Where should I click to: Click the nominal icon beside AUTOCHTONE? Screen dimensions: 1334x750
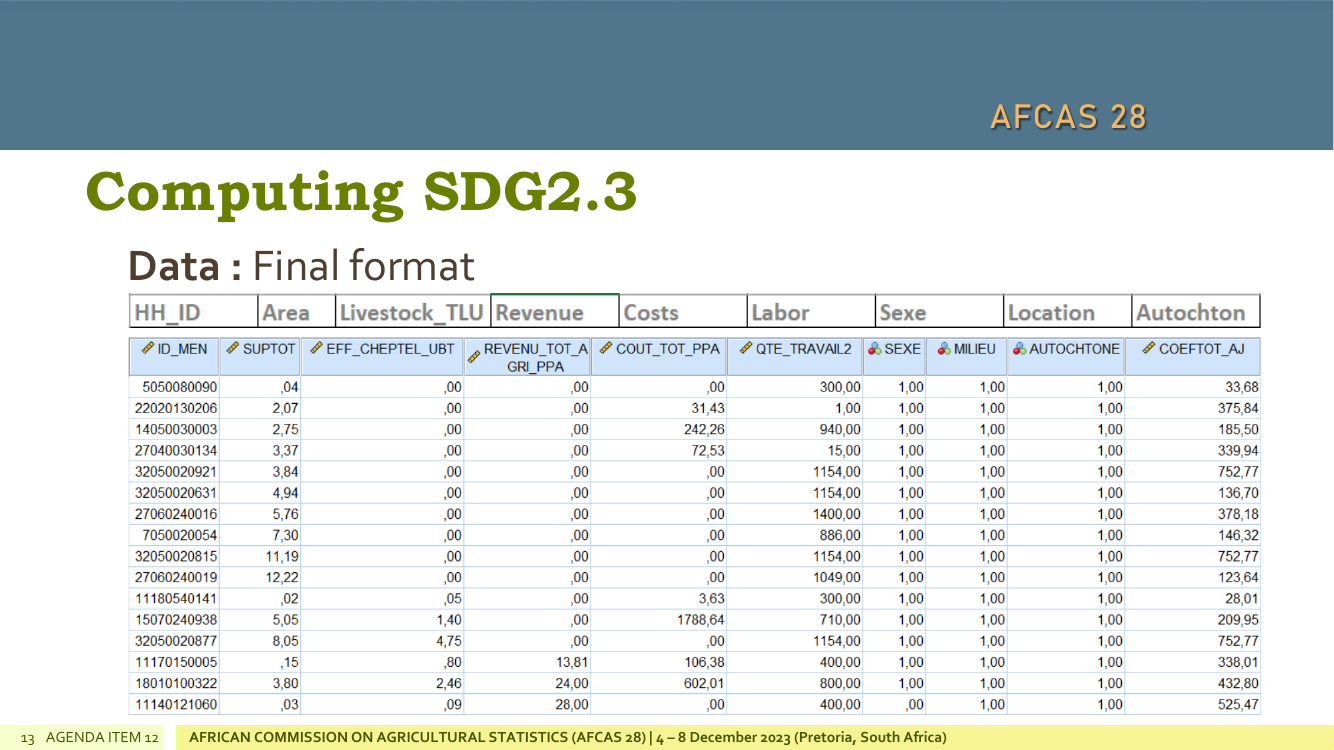[1019, 349]
